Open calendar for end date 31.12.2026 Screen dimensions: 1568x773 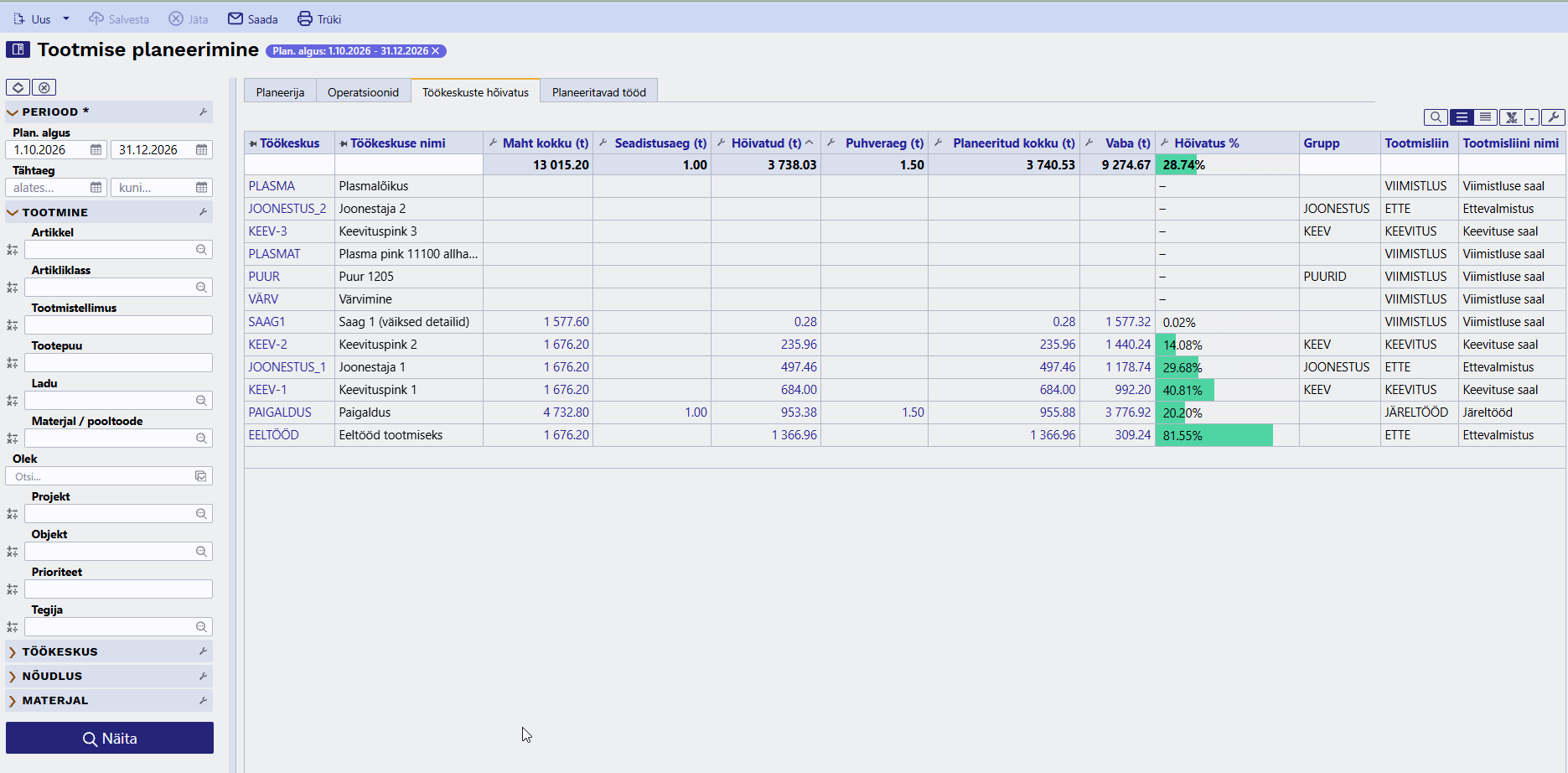[x=202, y=150]
